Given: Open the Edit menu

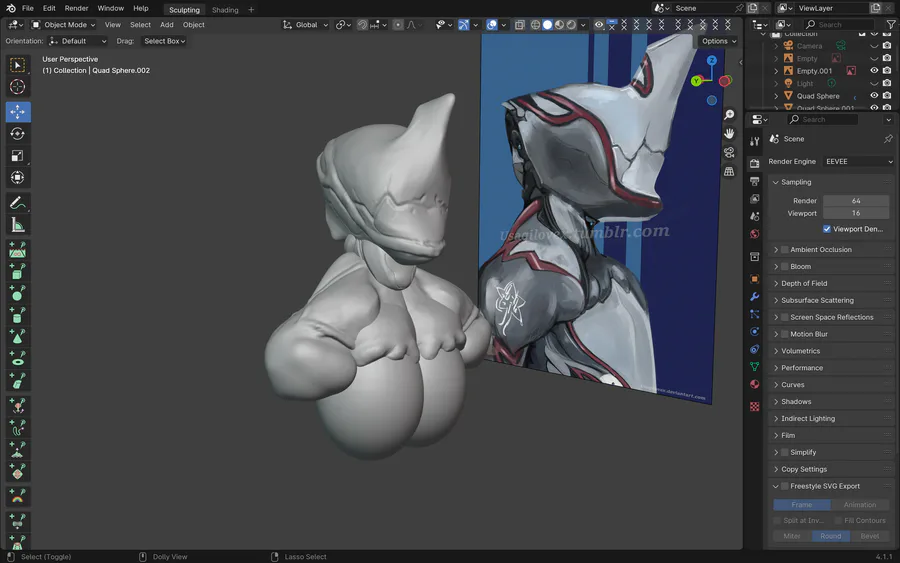Looking at the screenshot, I should [49, 8].
